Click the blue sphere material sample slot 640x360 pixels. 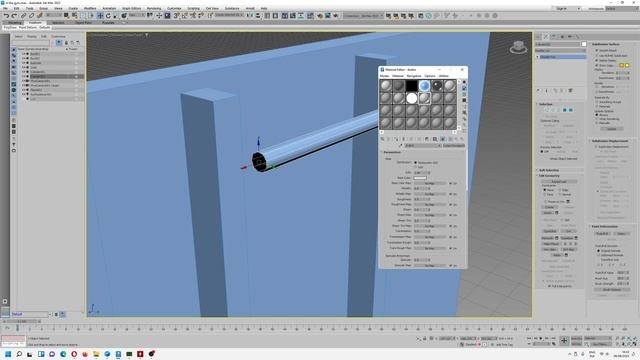[424, 86]
